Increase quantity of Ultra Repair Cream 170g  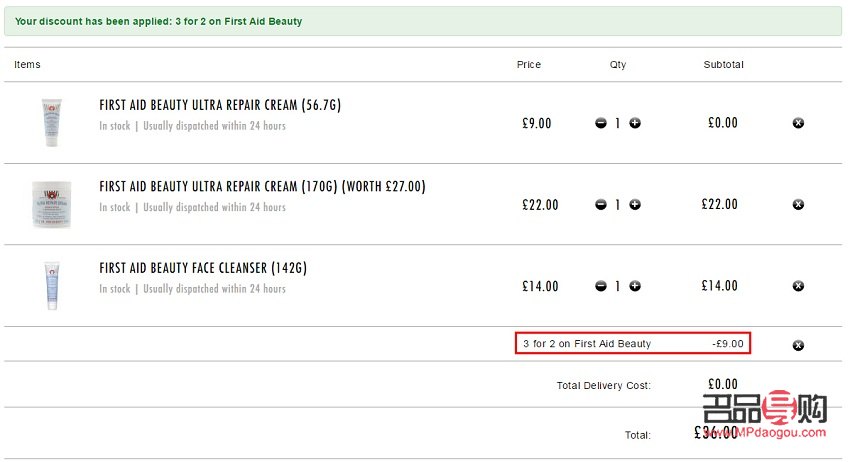click(635, 205)
